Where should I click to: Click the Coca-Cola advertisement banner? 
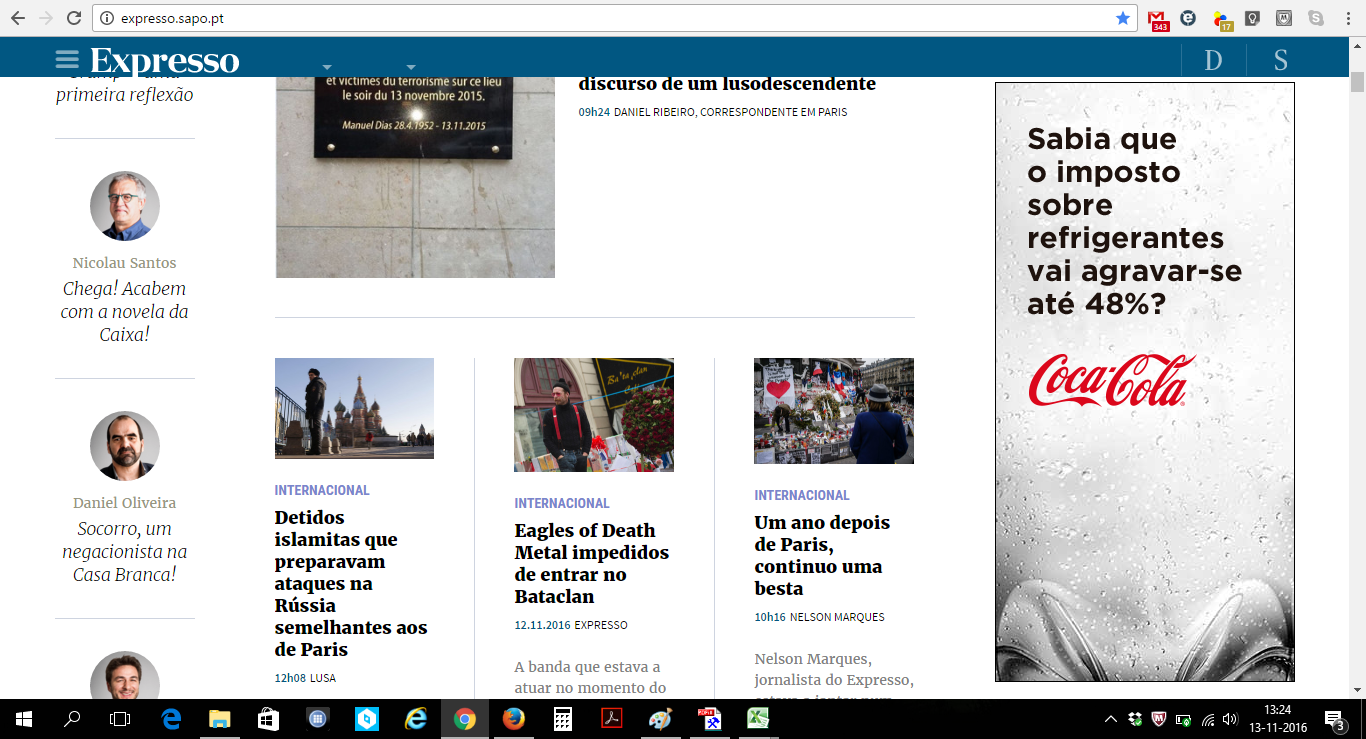1145,382
